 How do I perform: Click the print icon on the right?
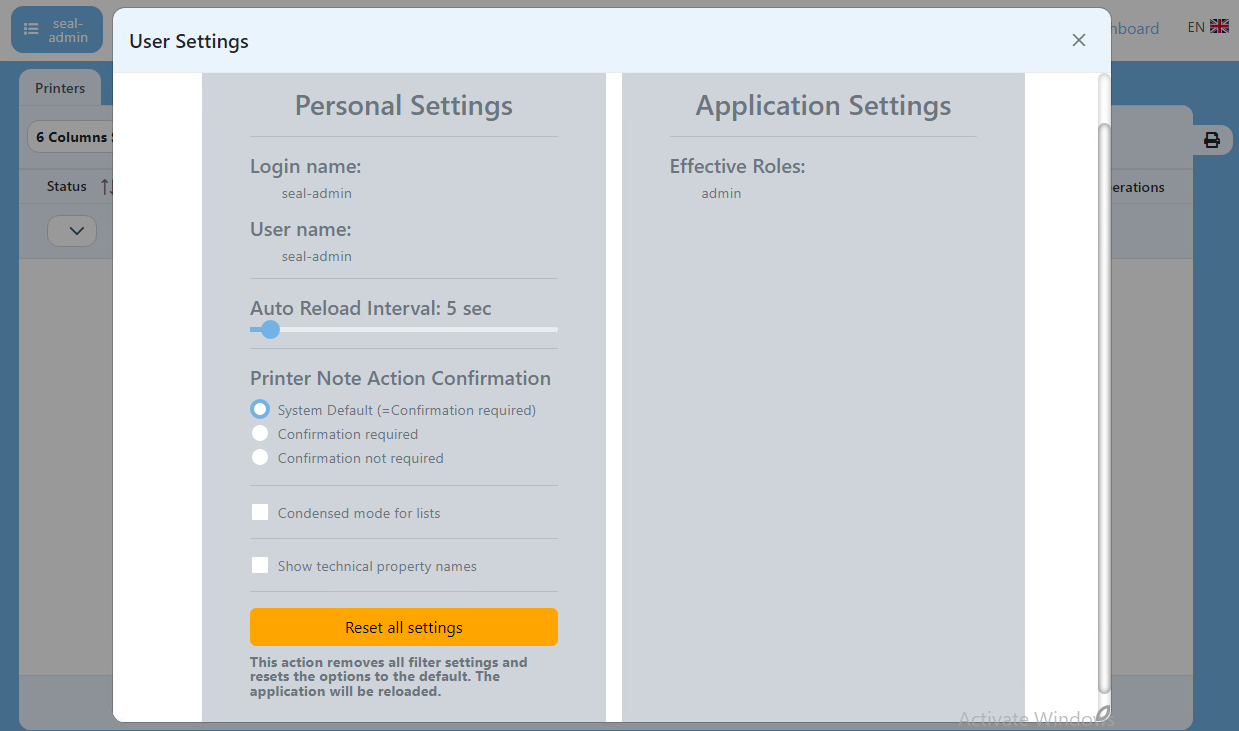tap(1211, 140)
